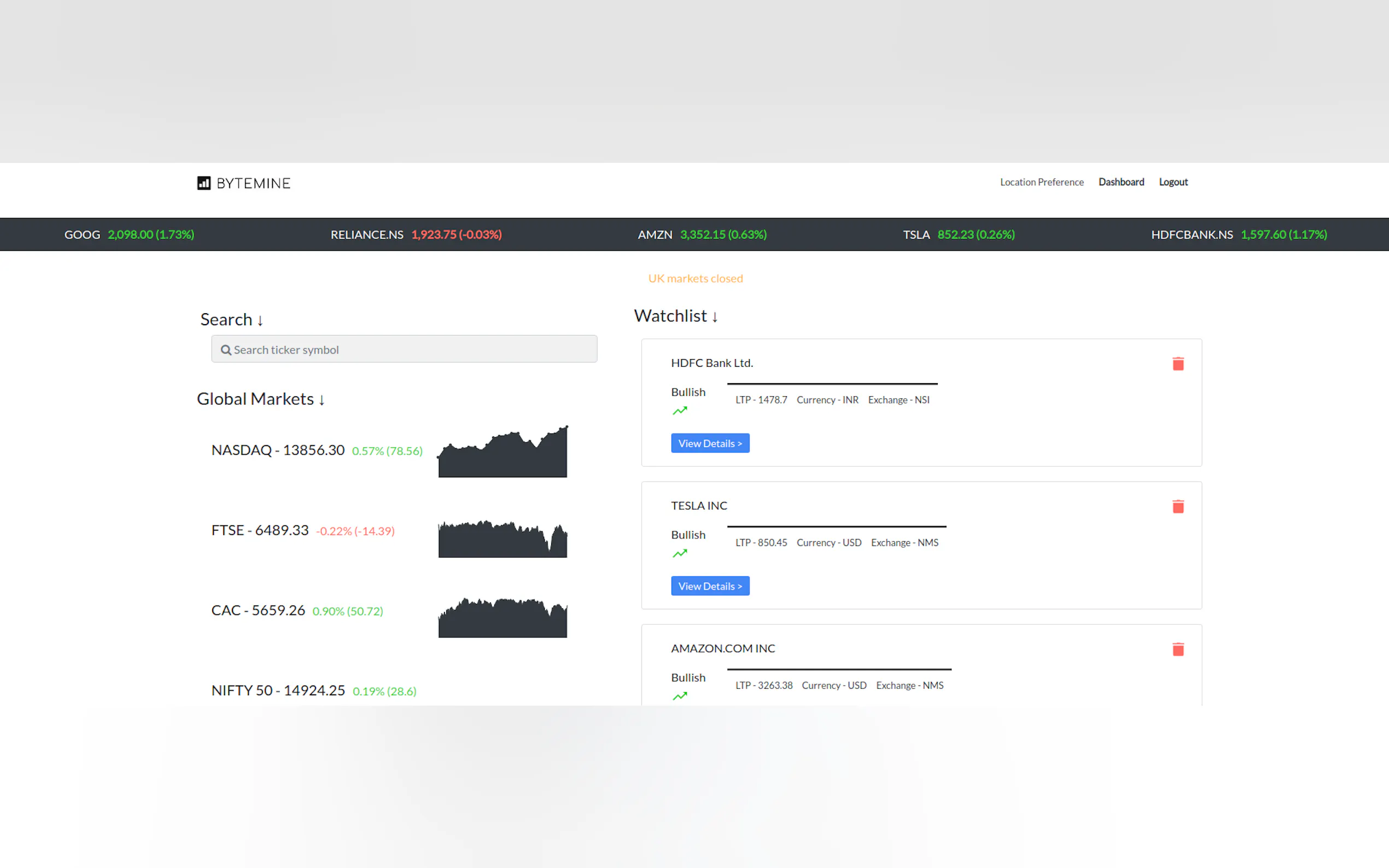Open Location Preference settings

[x=1042, y=182]
